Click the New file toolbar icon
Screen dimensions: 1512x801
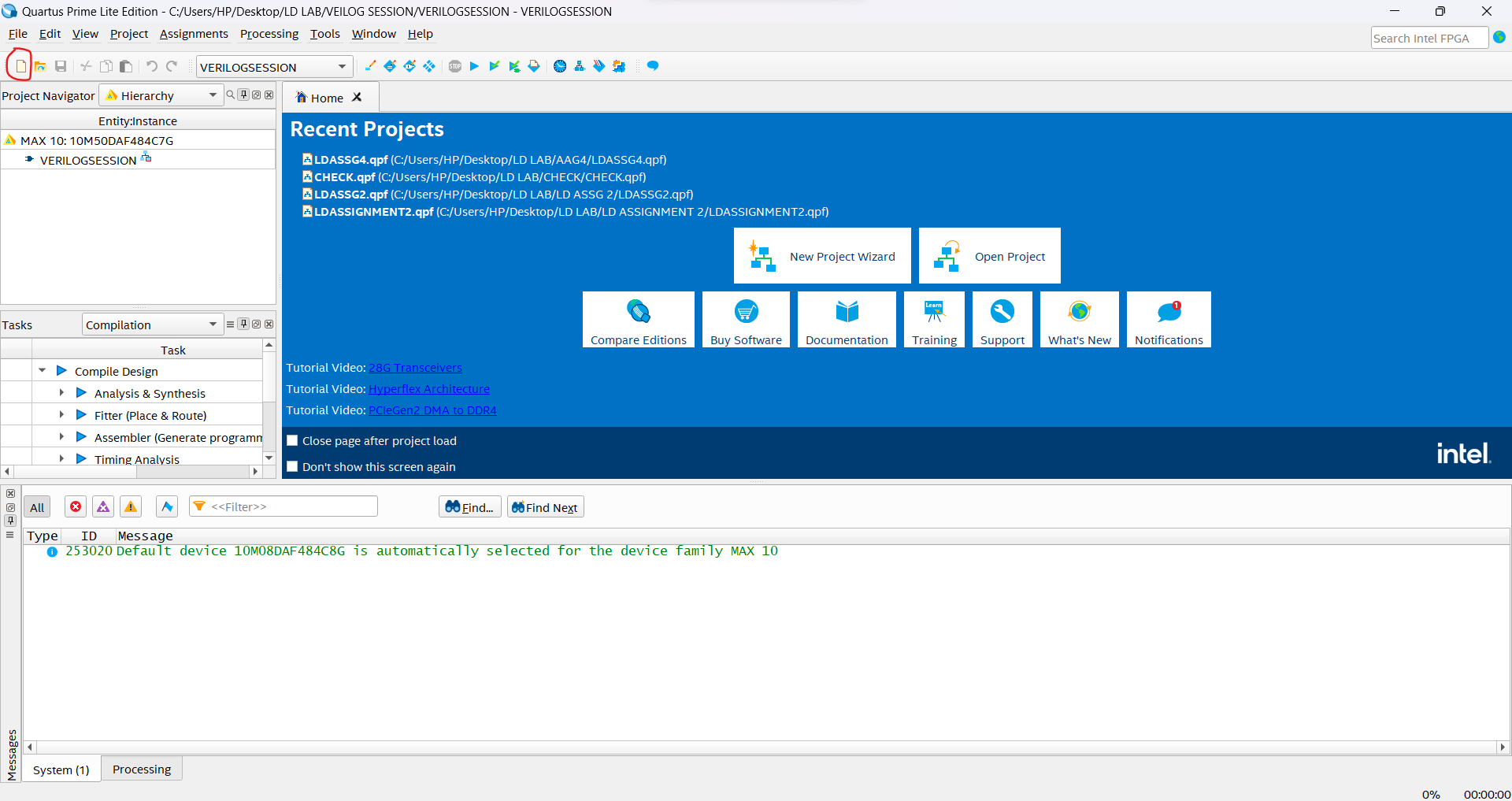coord(20,66)
